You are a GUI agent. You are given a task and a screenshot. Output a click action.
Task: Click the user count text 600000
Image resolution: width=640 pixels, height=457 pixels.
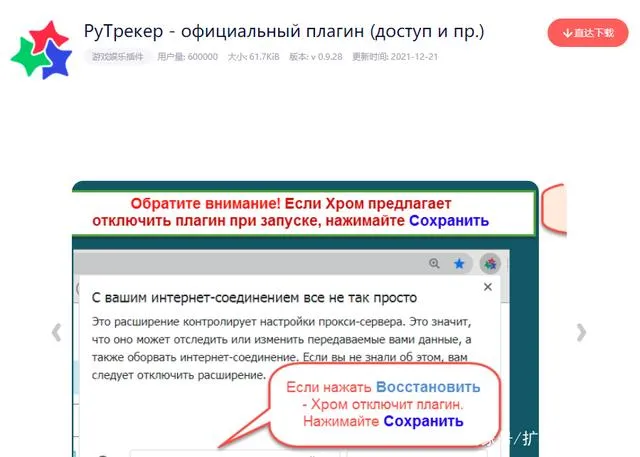tap(187, 57)
